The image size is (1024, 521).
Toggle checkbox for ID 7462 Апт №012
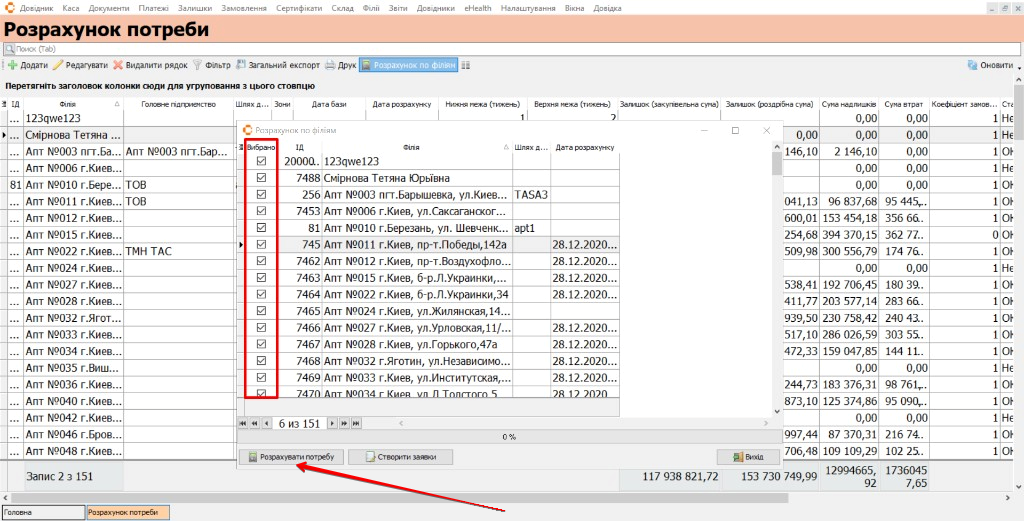(262, 260)
